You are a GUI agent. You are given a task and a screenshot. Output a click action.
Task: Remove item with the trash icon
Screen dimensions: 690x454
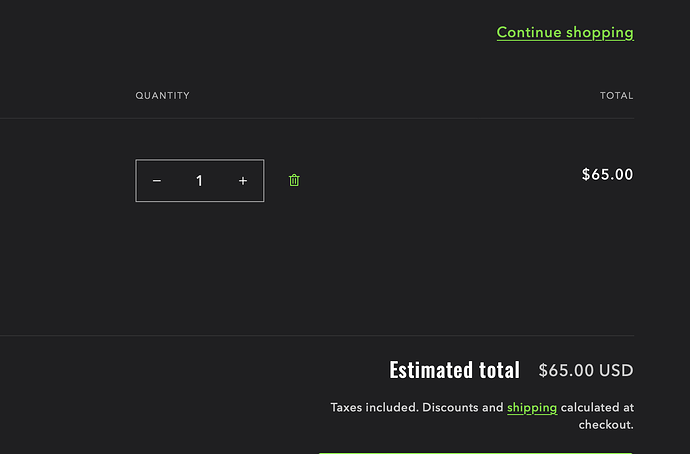pyautogui.click(x=294, y=180)
